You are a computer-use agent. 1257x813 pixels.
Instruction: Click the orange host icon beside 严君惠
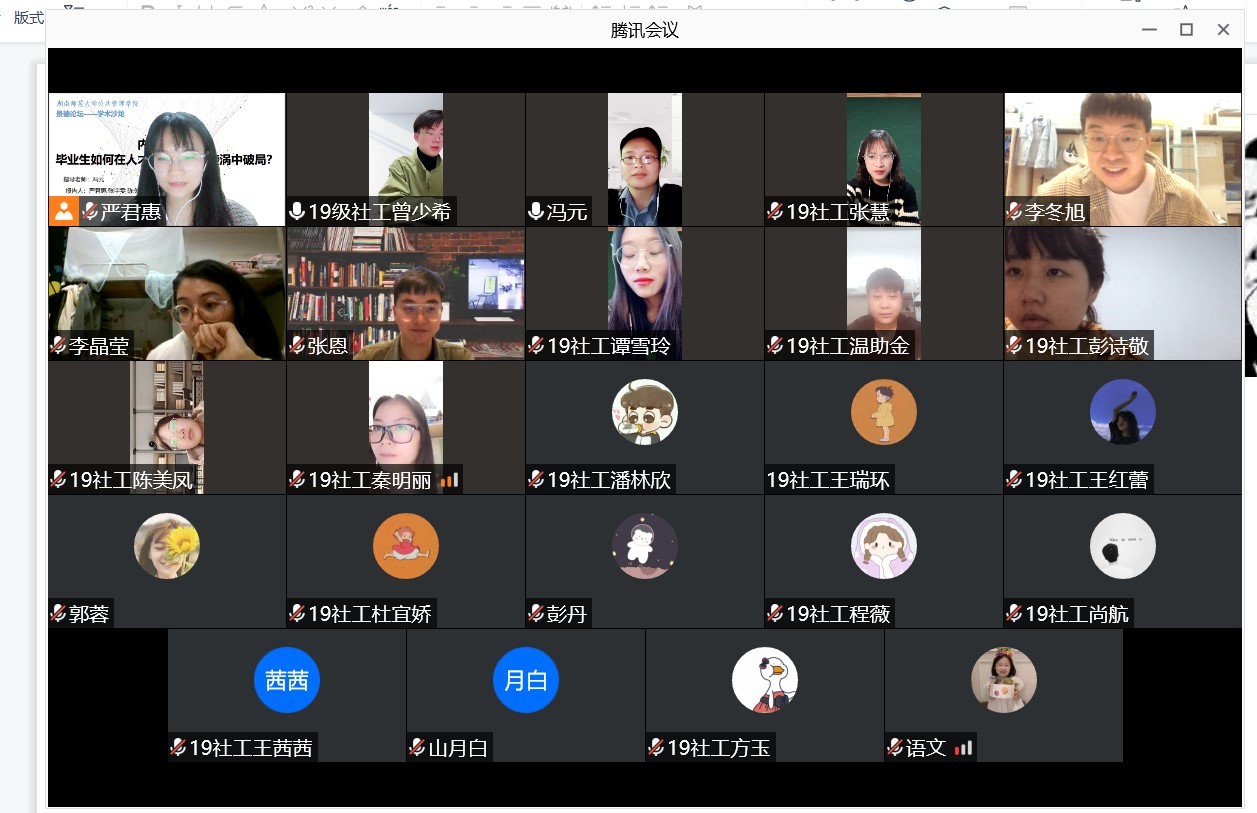(x=63, y=211)
